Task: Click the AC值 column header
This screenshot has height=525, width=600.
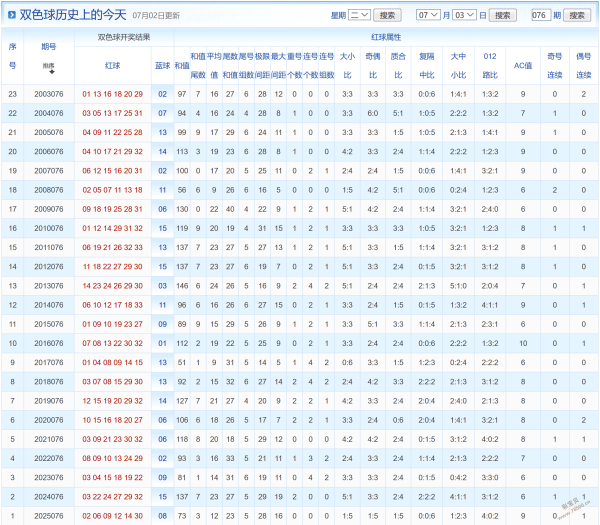Action: [523, 65]
